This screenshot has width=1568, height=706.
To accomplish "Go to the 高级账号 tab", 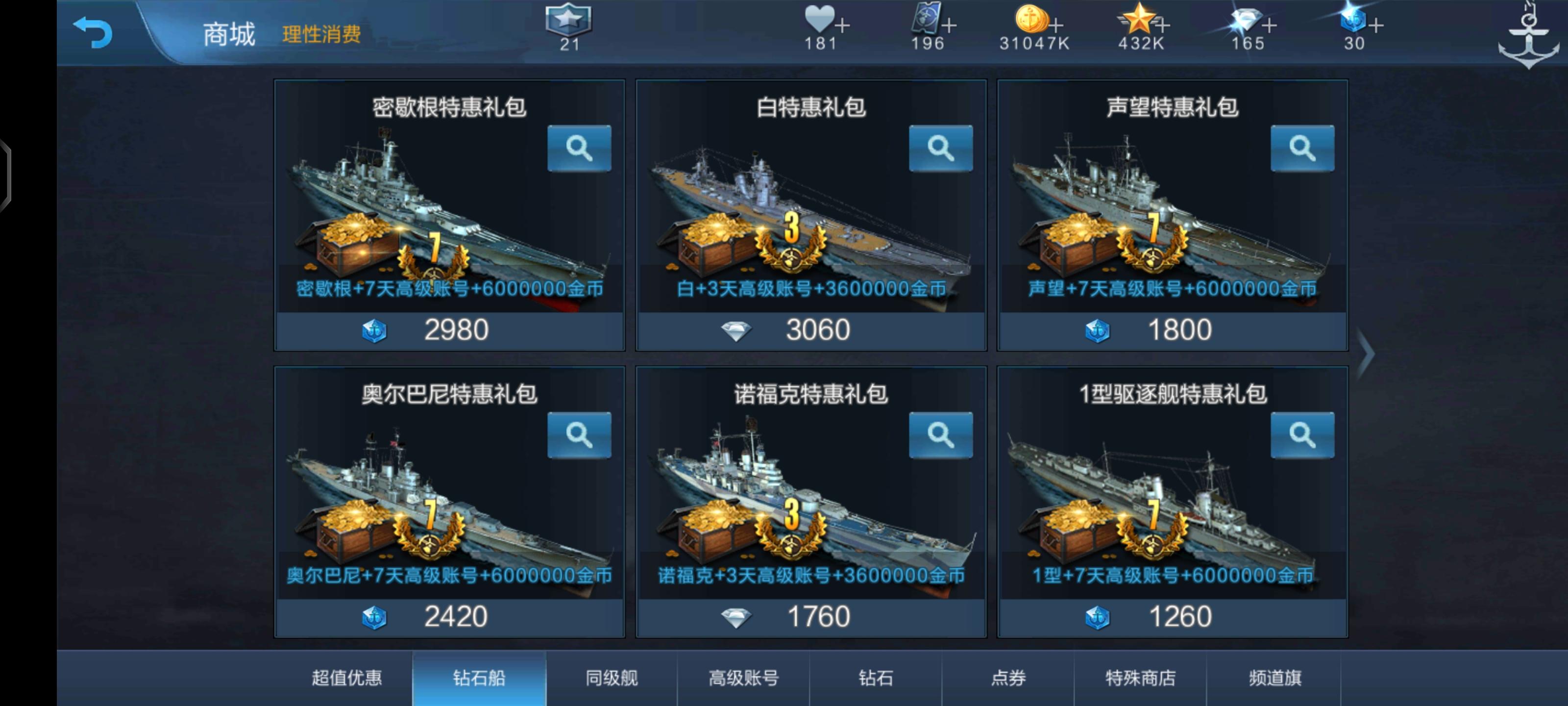I will [743, 678].
